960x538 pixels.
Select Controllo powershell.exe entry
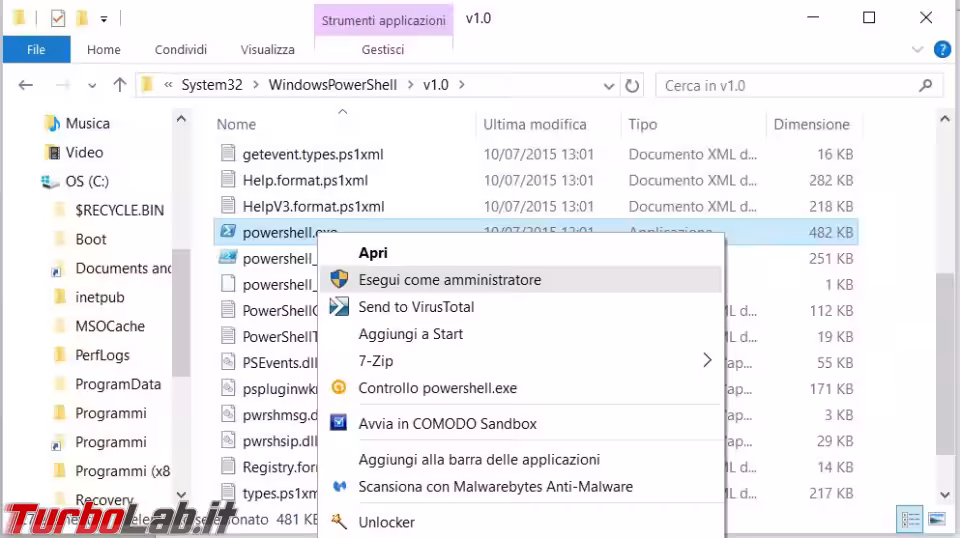tap(438, 388)
